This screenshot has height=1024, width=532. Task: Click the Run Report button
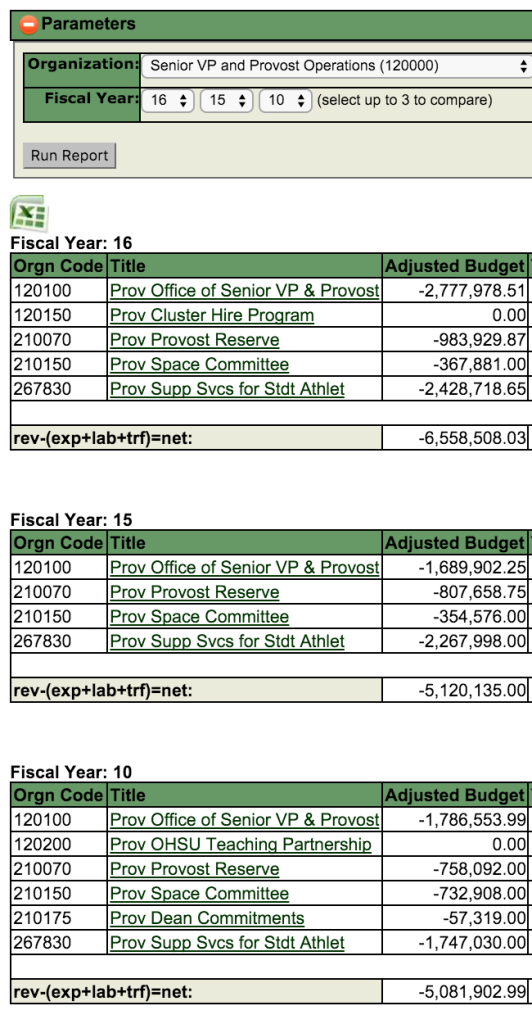click(69, 155)
